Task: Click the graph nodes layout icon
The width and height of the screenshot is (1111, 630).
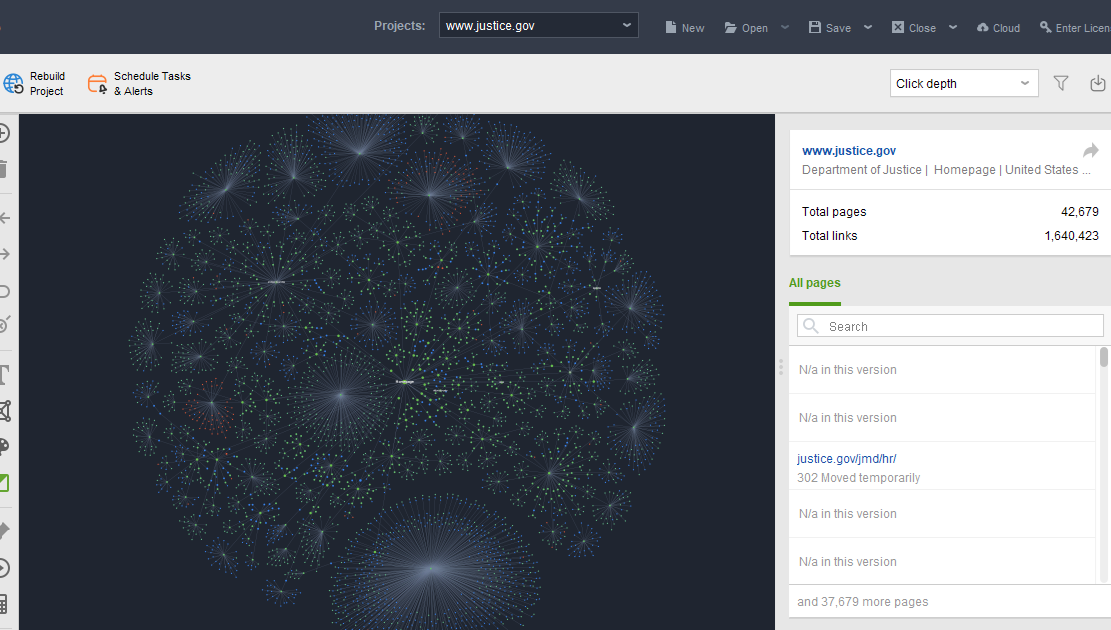Action: click(5, 411)
